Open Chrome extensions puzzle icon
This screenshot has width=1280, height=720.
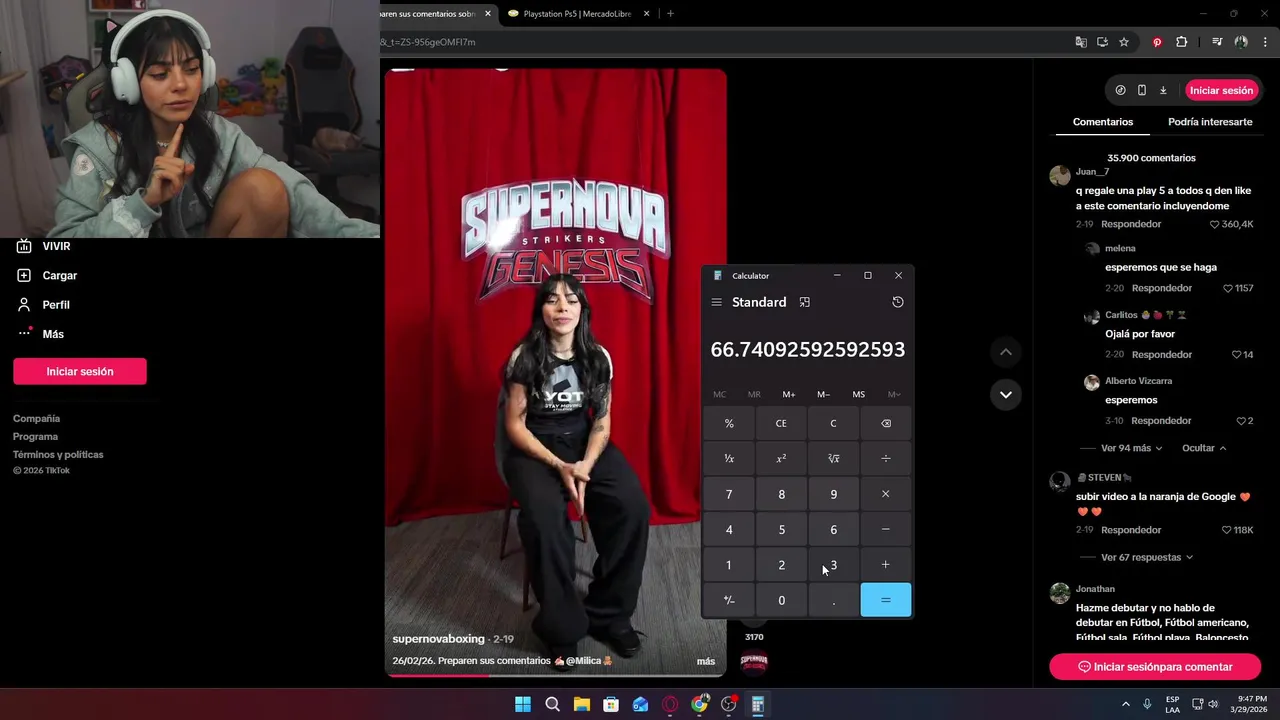[1182, 42]
